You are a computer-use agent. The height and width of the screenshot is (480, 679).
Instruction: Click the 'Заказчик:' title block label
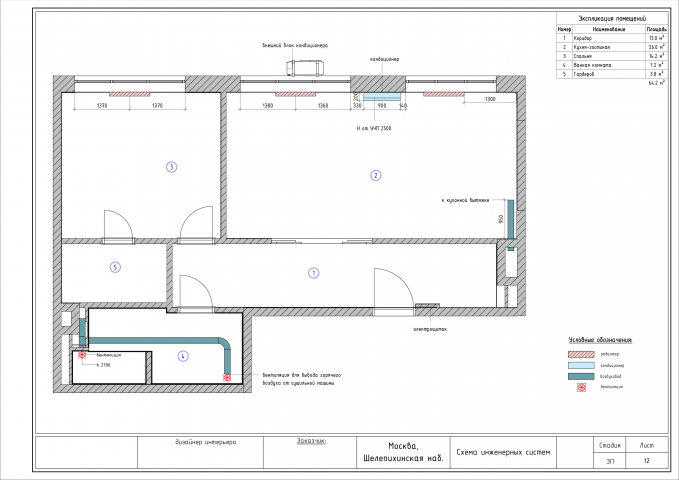pos(311,441)
